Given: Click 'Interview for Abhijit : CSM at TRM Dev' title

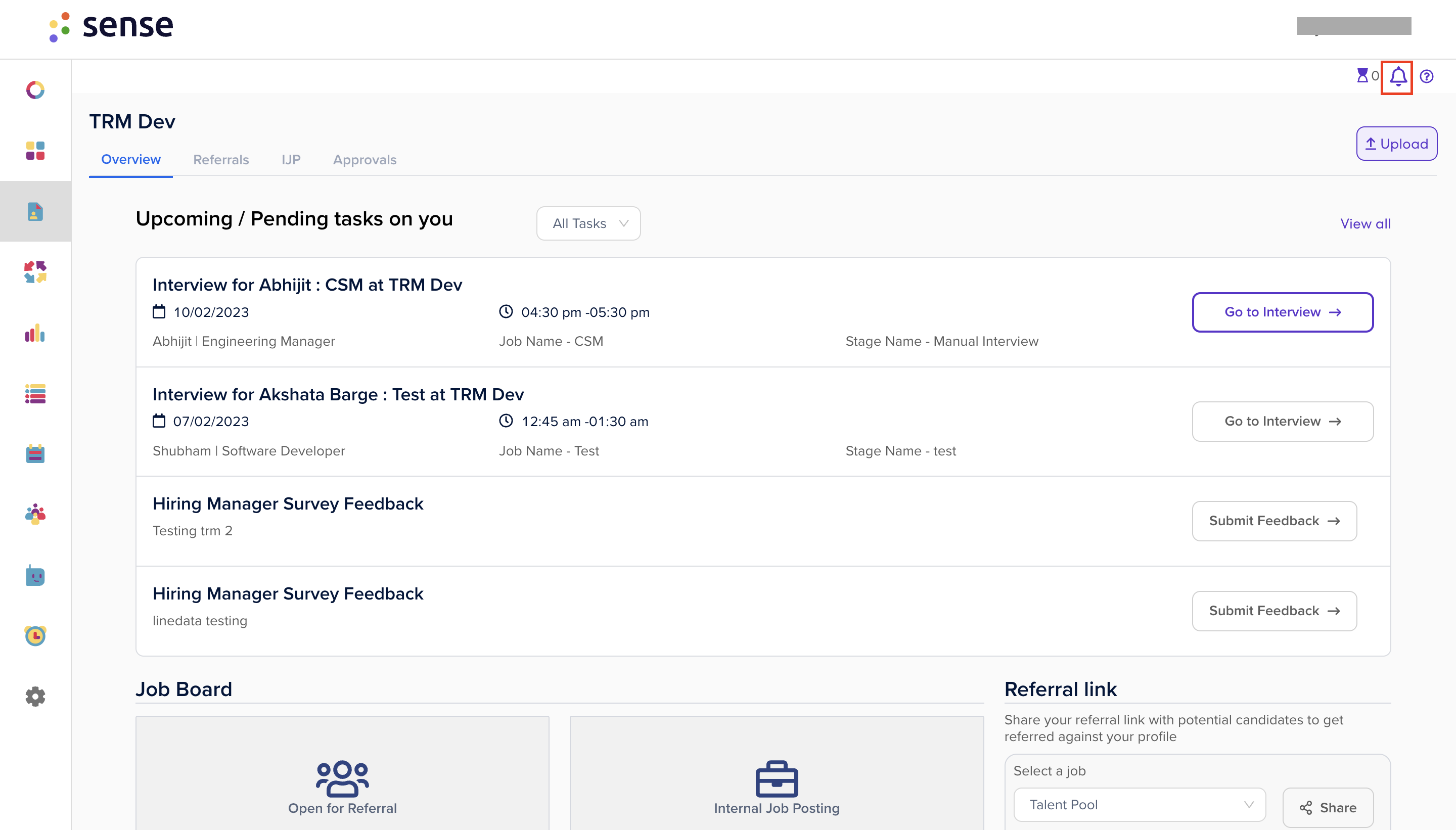Looking at the screenshot, I should click(307, 285).
